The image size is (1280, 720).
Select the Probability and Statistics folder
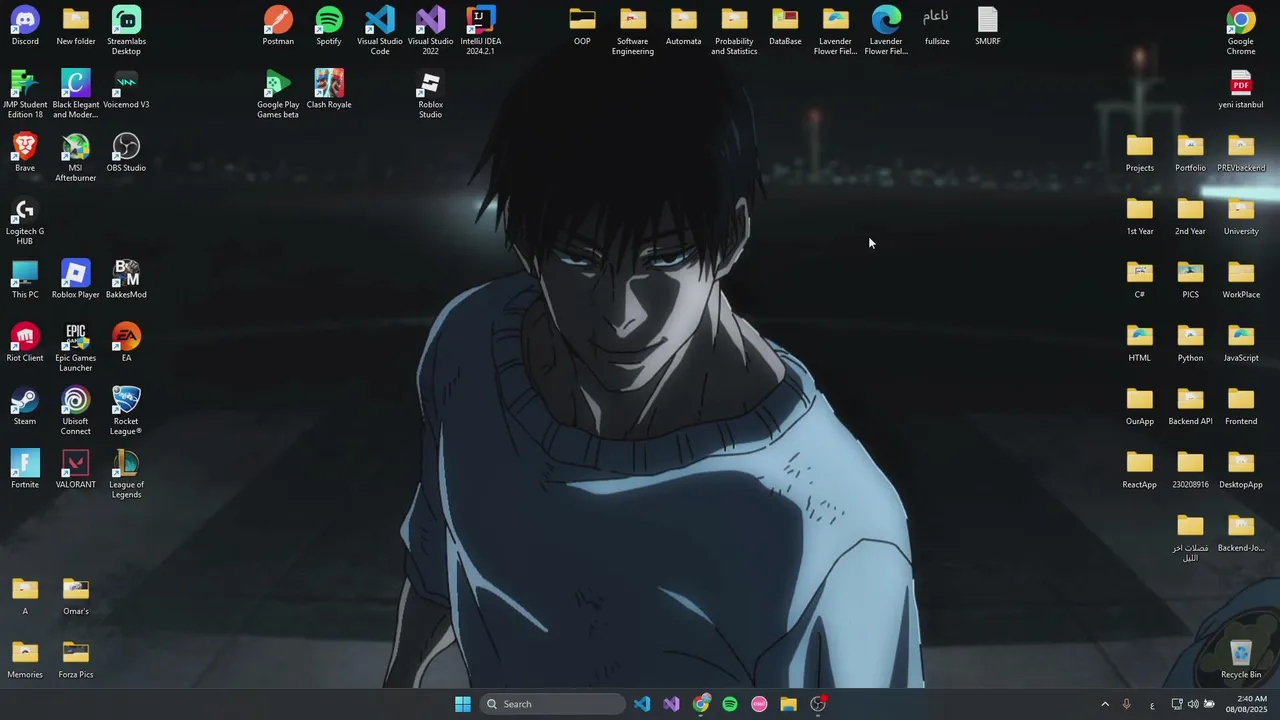(734, 30)
